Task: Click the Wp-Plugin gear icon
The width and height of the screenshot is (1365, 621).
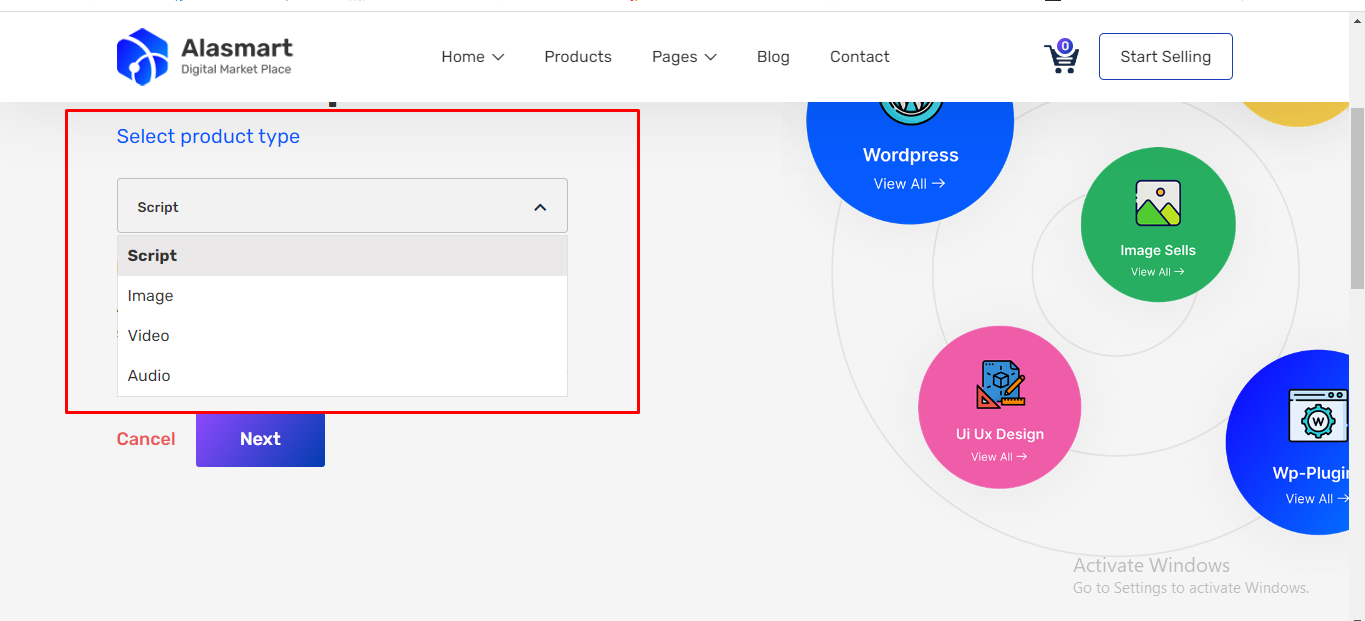Action: (1317, 417)
